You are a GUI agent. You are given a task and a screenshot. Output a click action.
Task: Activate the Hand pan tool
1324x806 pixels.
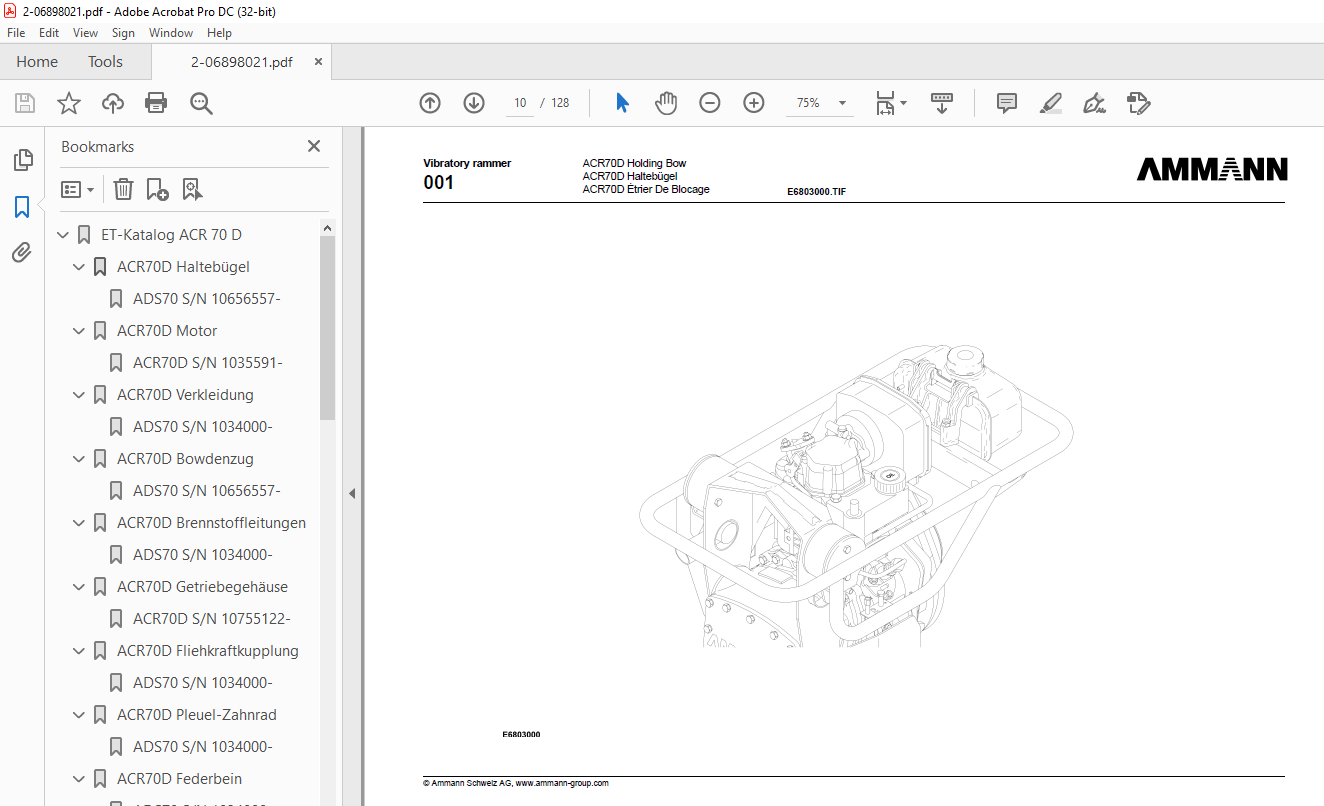(666, 103)
